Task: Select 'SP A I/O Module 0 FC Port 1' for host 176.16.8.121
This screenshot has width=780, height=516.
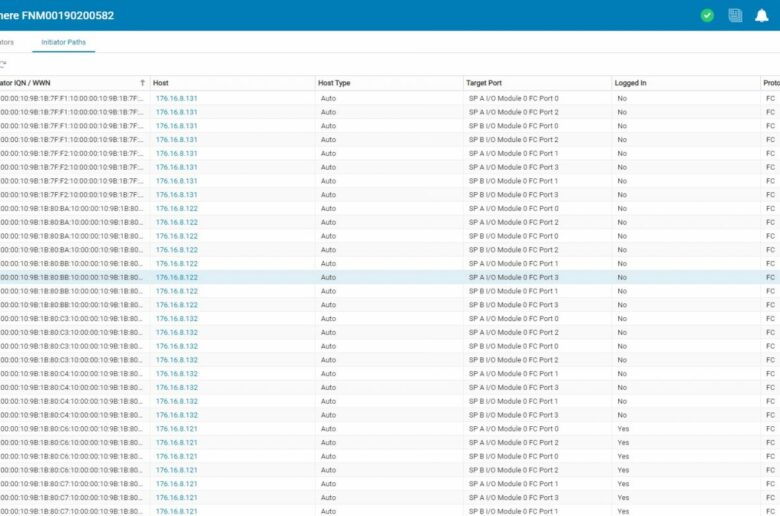Action: [513, 484]
